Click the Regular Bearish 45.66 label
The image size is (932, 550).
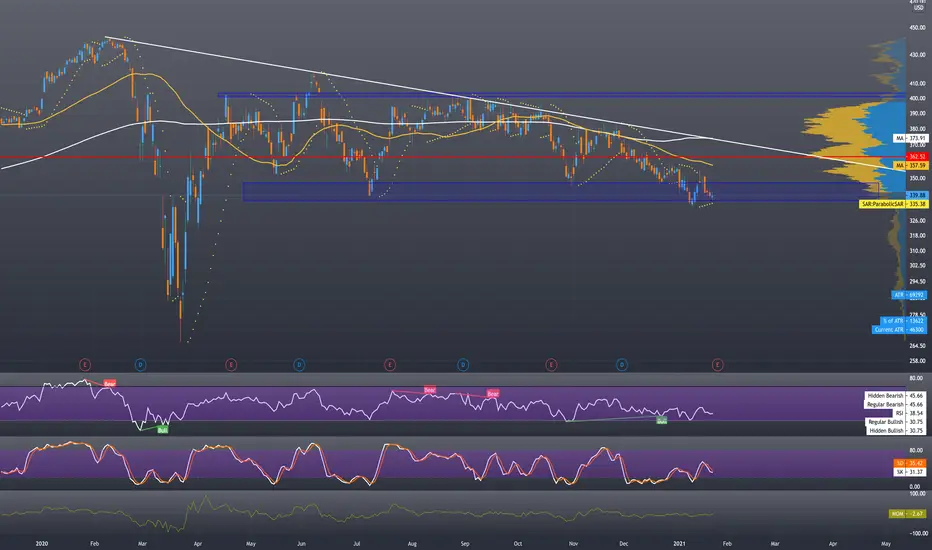896,404
